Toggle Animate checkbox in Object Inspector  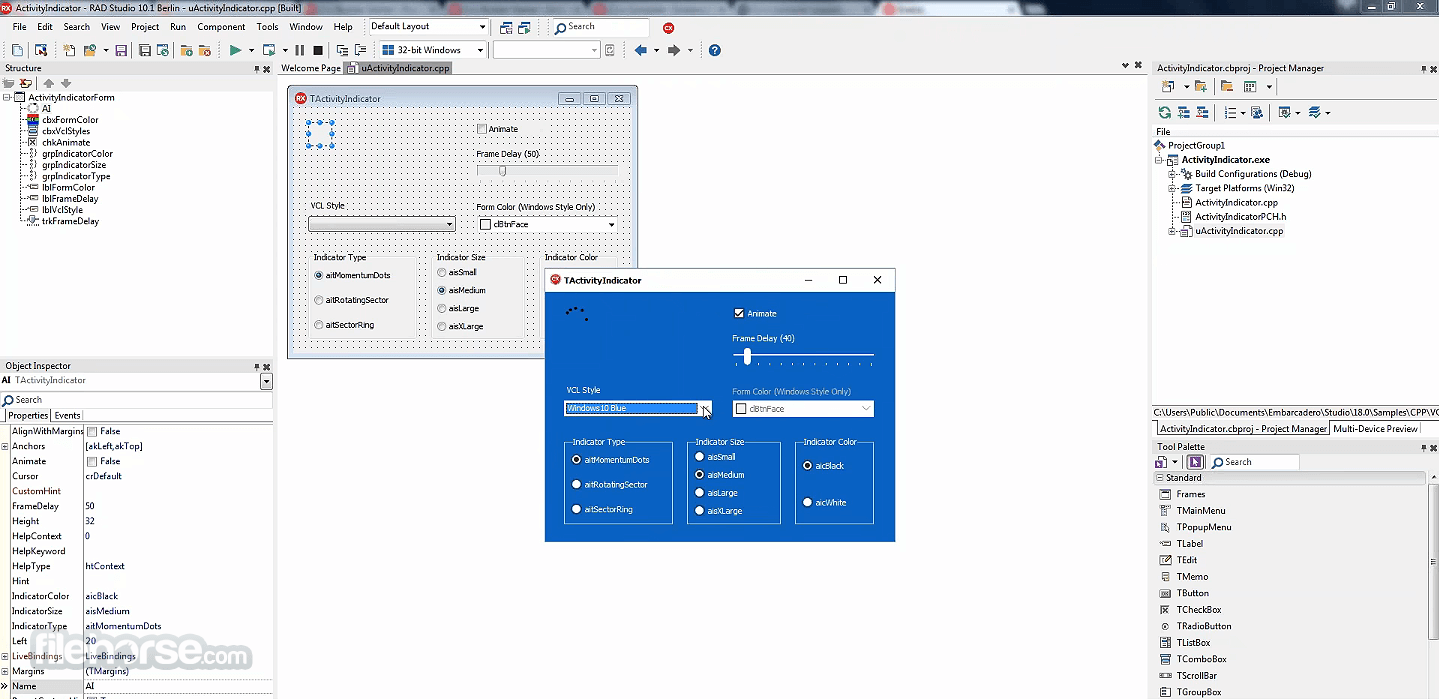point(92,461)
